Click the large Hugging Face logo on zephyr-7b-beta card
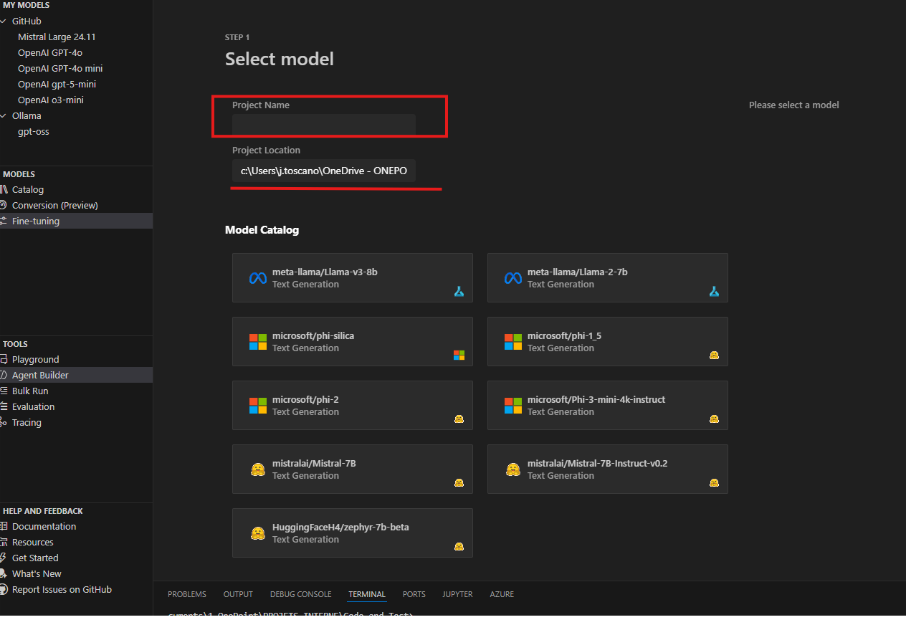The height and width of the screenshot is (618, 906). tap(258, 534)
